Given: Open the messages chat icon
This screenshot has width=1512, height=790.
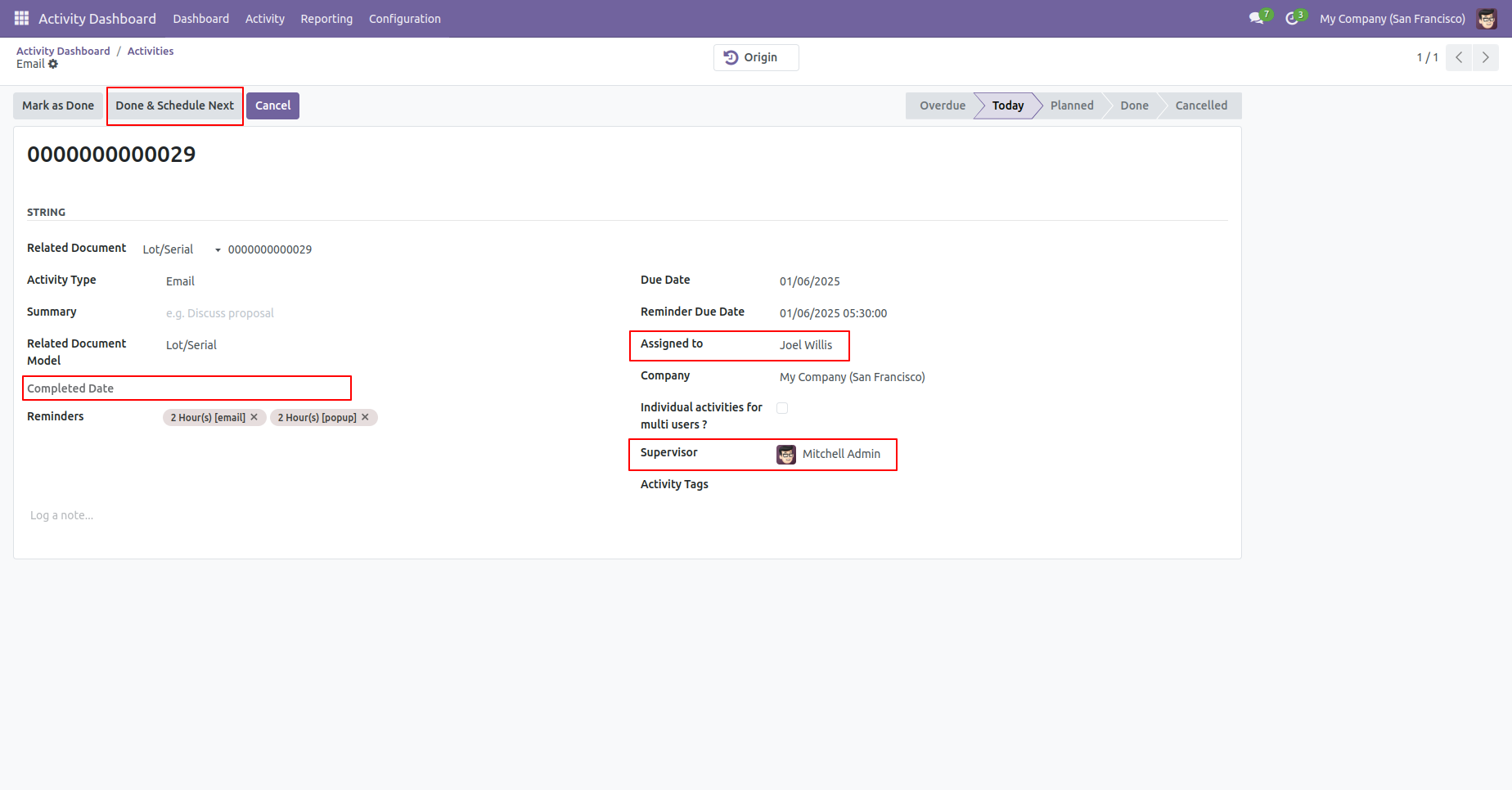Looking at the screenshot, I should coord(1257,18).
